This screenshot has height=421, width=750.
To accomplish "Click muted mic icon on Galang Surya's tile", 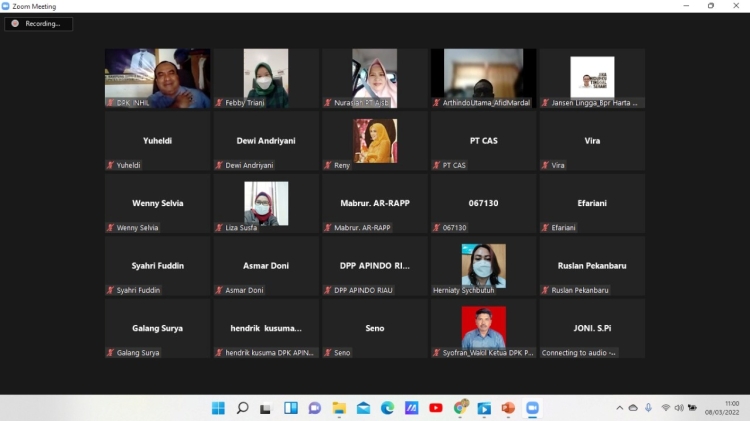I will point(111,353).
